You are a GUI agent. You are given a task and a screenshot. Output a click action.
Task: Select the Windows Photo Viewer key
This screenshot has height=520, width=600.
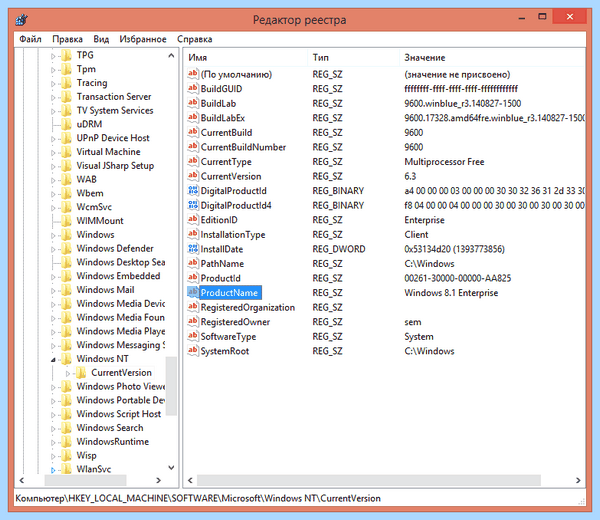(x=121, y=386)
